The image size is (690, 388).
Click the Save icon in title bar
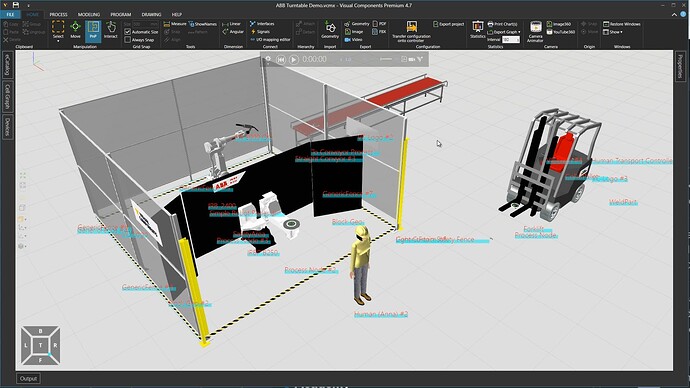[15, 5]
